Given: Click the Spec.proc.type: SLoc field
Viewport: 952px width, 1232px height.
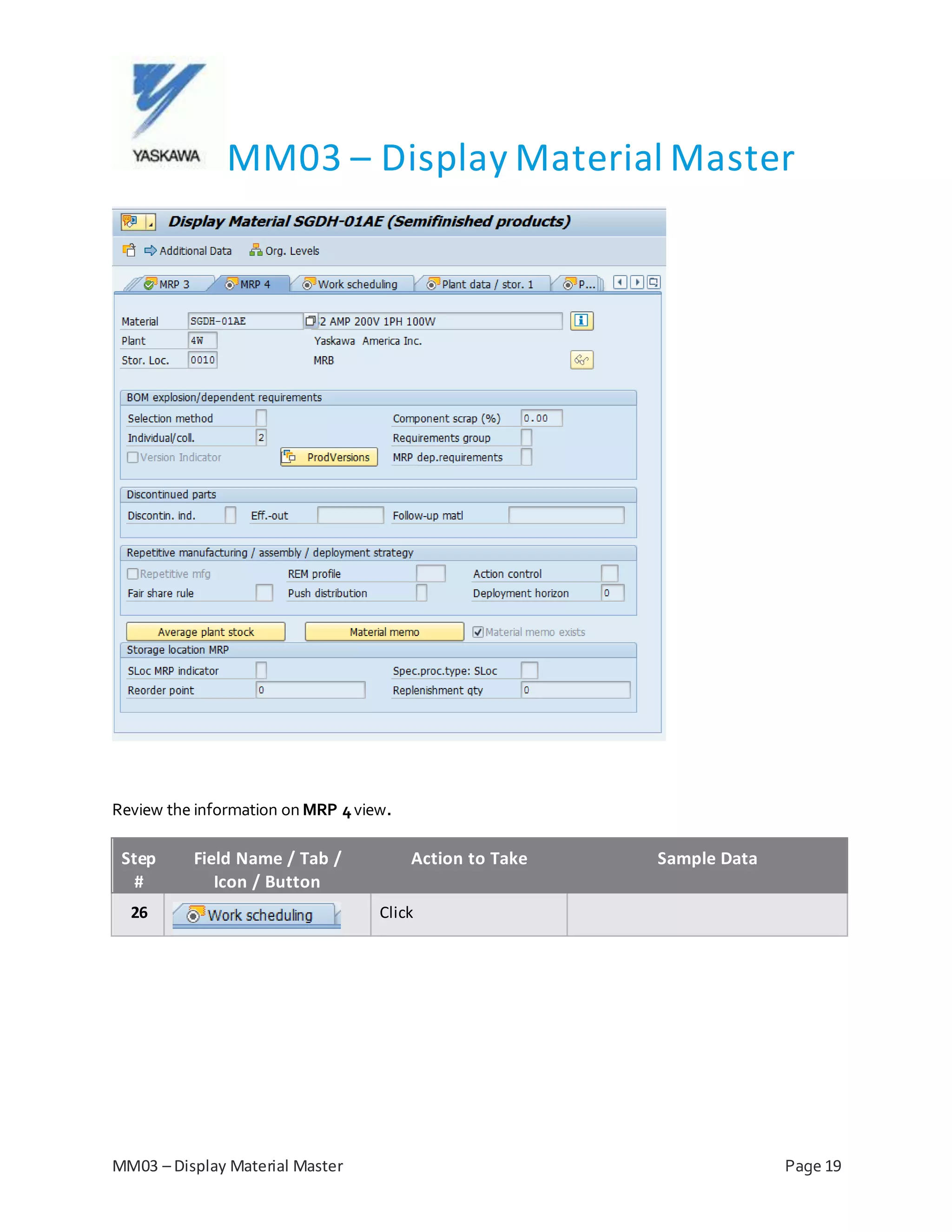Looking at the screenshot, I should [529, 671].
